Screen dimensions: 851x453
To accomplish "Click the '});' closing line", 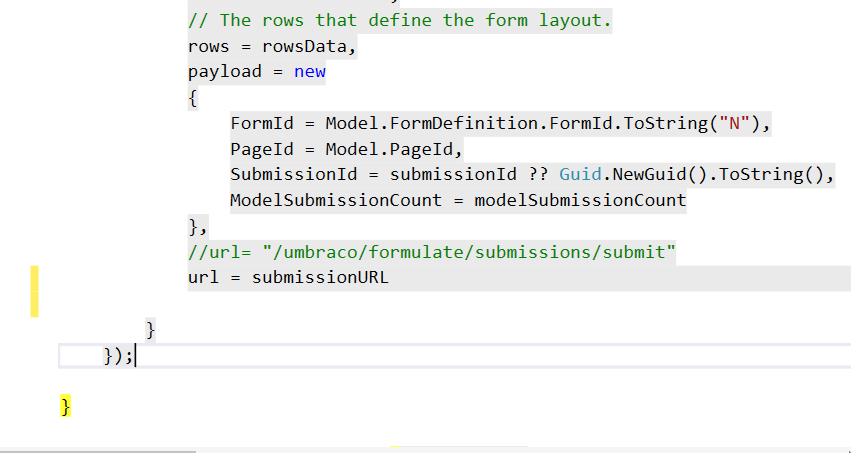I will (x=118, y=356).
